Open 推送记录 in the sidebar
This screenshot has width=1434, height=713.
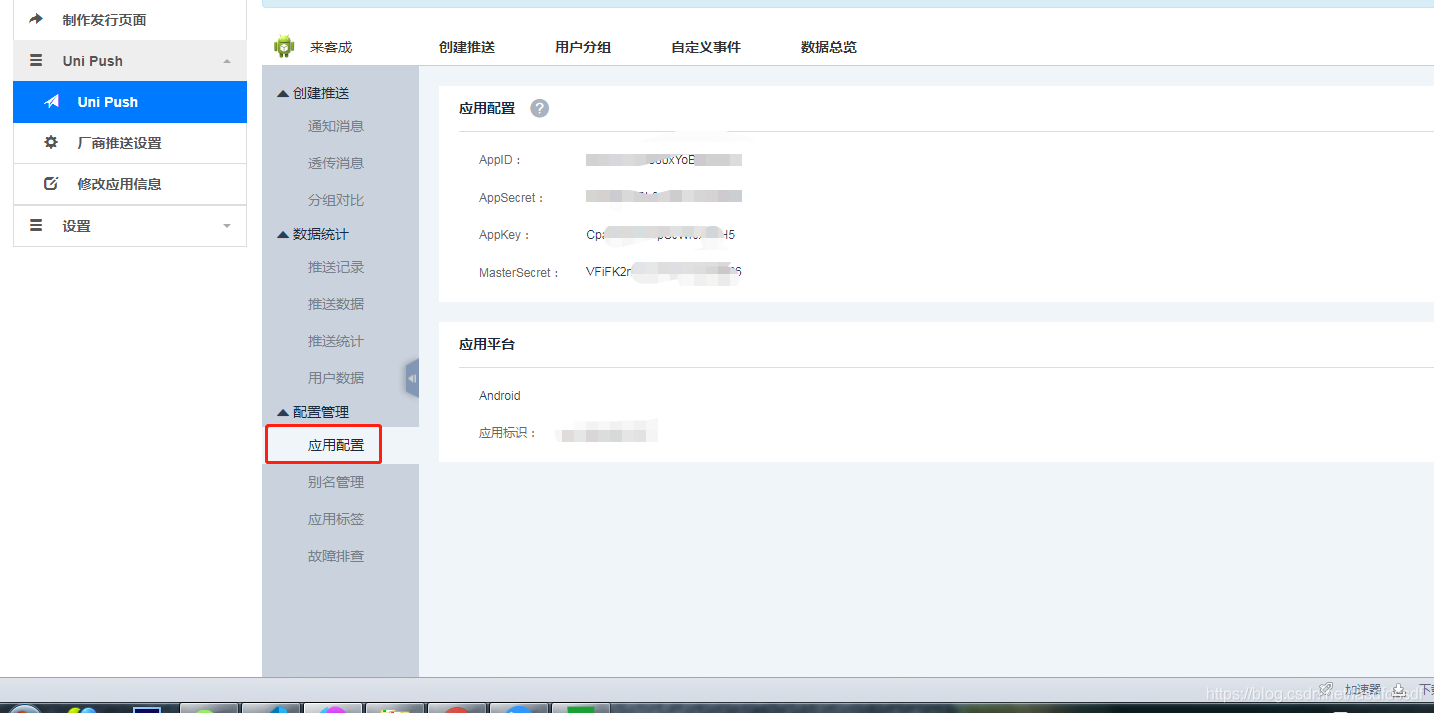[x=336, y=267]
